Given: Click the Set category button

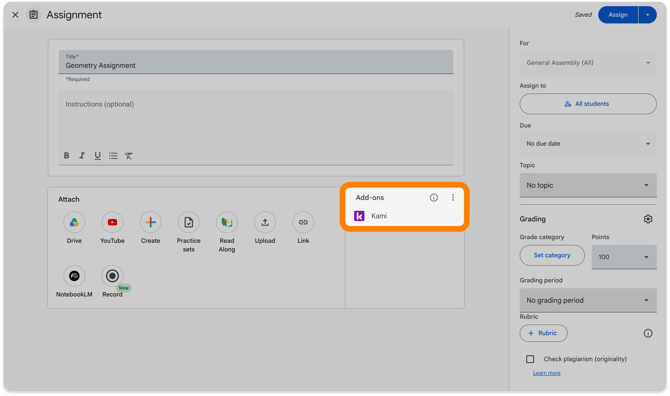Looking at the screenshot, I should point(552,255).
